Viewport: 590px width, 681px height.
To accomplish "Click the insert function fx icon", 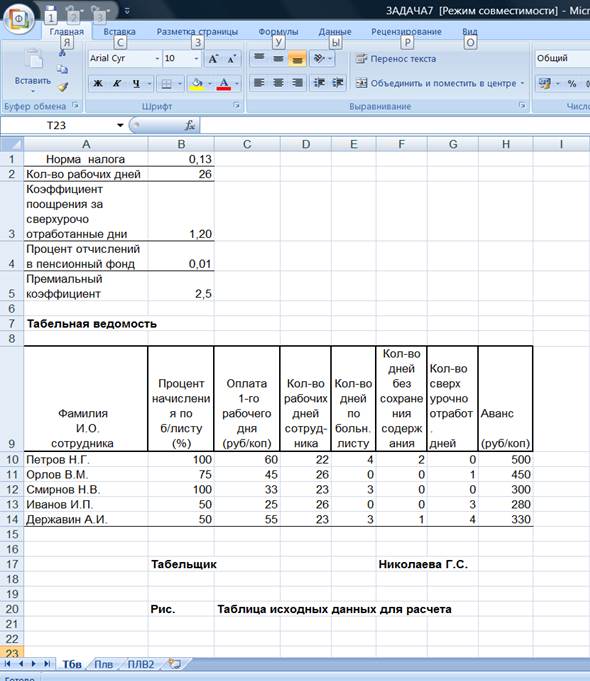I will click(190, 126).
